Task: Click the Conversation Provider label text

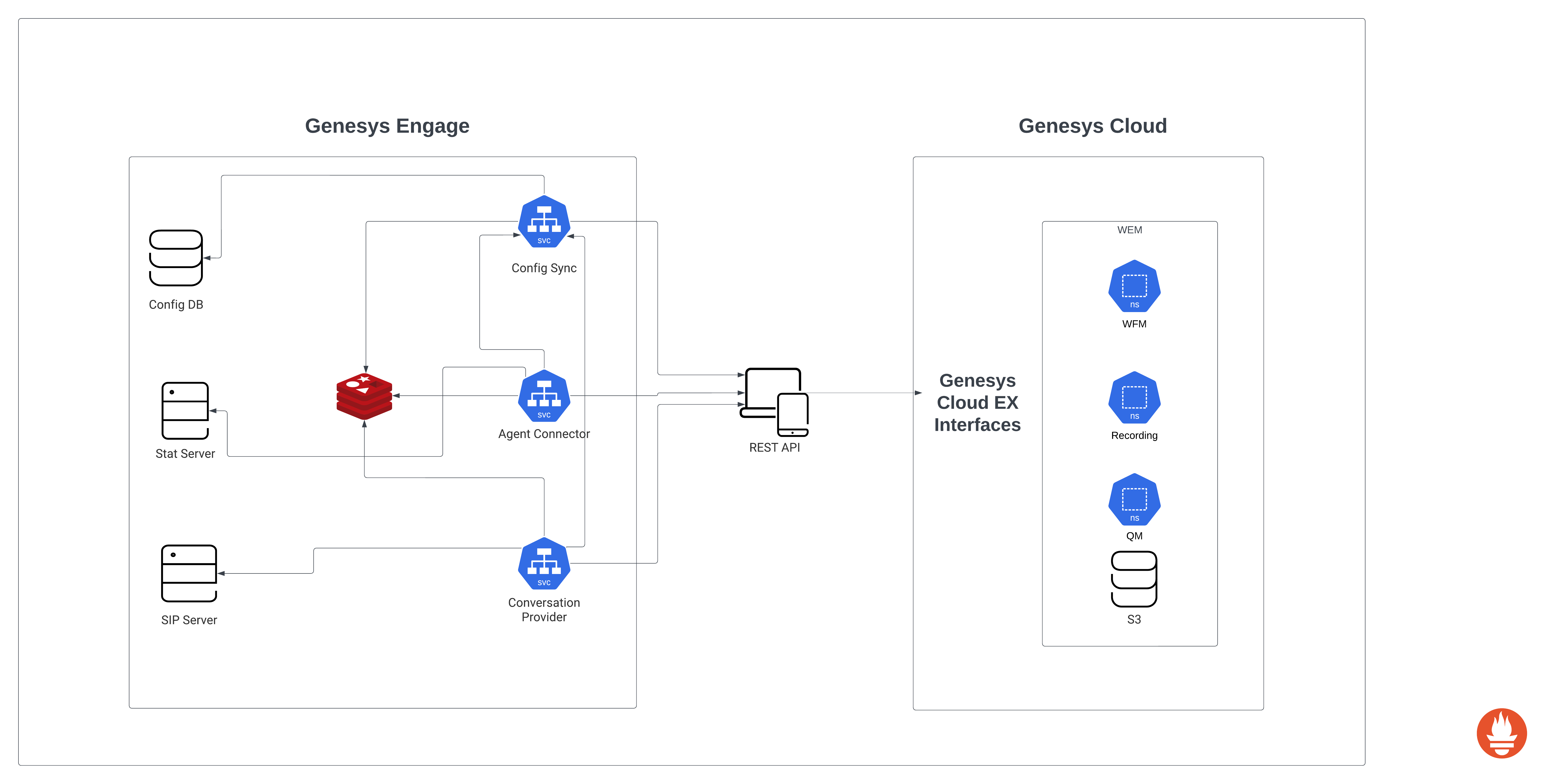Action: pyautogui.click(x=544, y=609)
